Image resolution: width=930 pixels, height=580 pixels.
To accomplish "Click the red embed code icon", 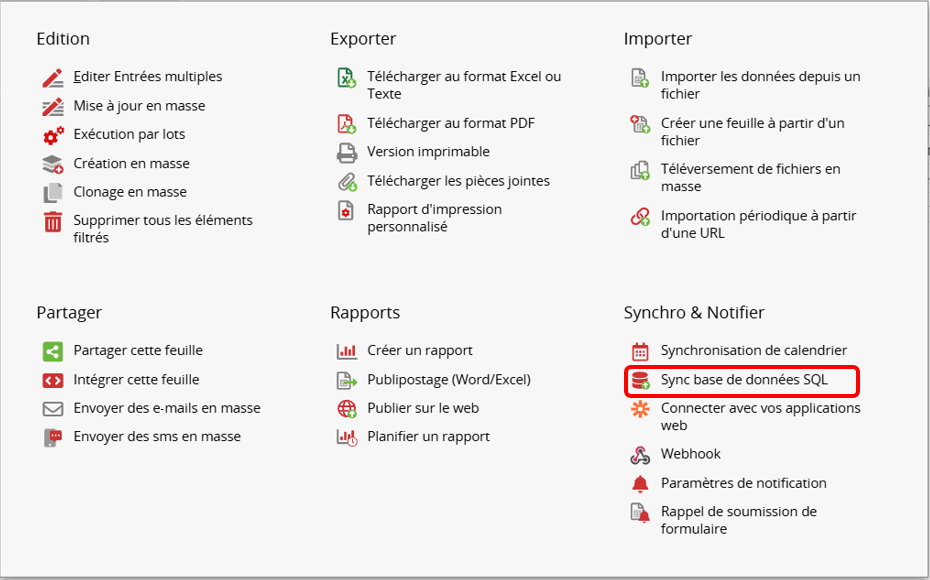I will (x=53, y=380).
